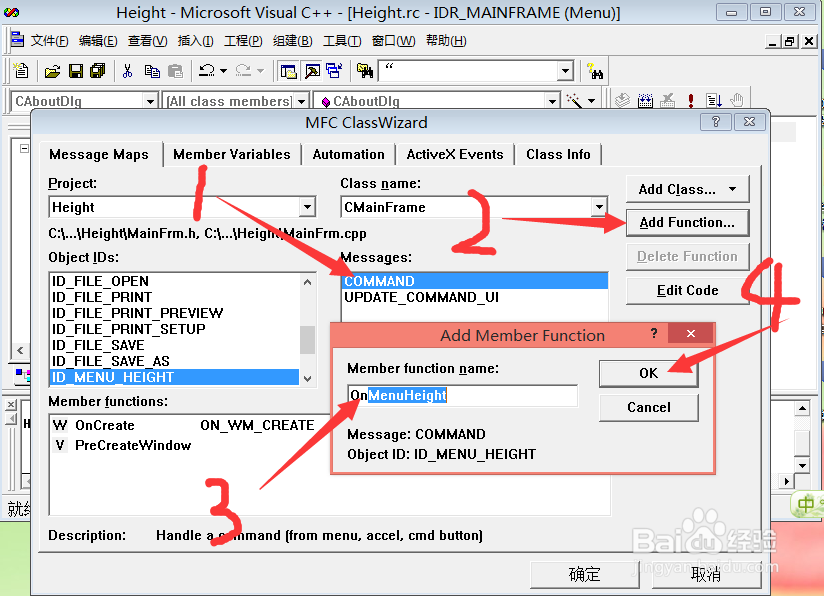Screen dimensions: 824x596
Task: Open the Class name CMainFrame dropdown
Action: coord(599,207)
